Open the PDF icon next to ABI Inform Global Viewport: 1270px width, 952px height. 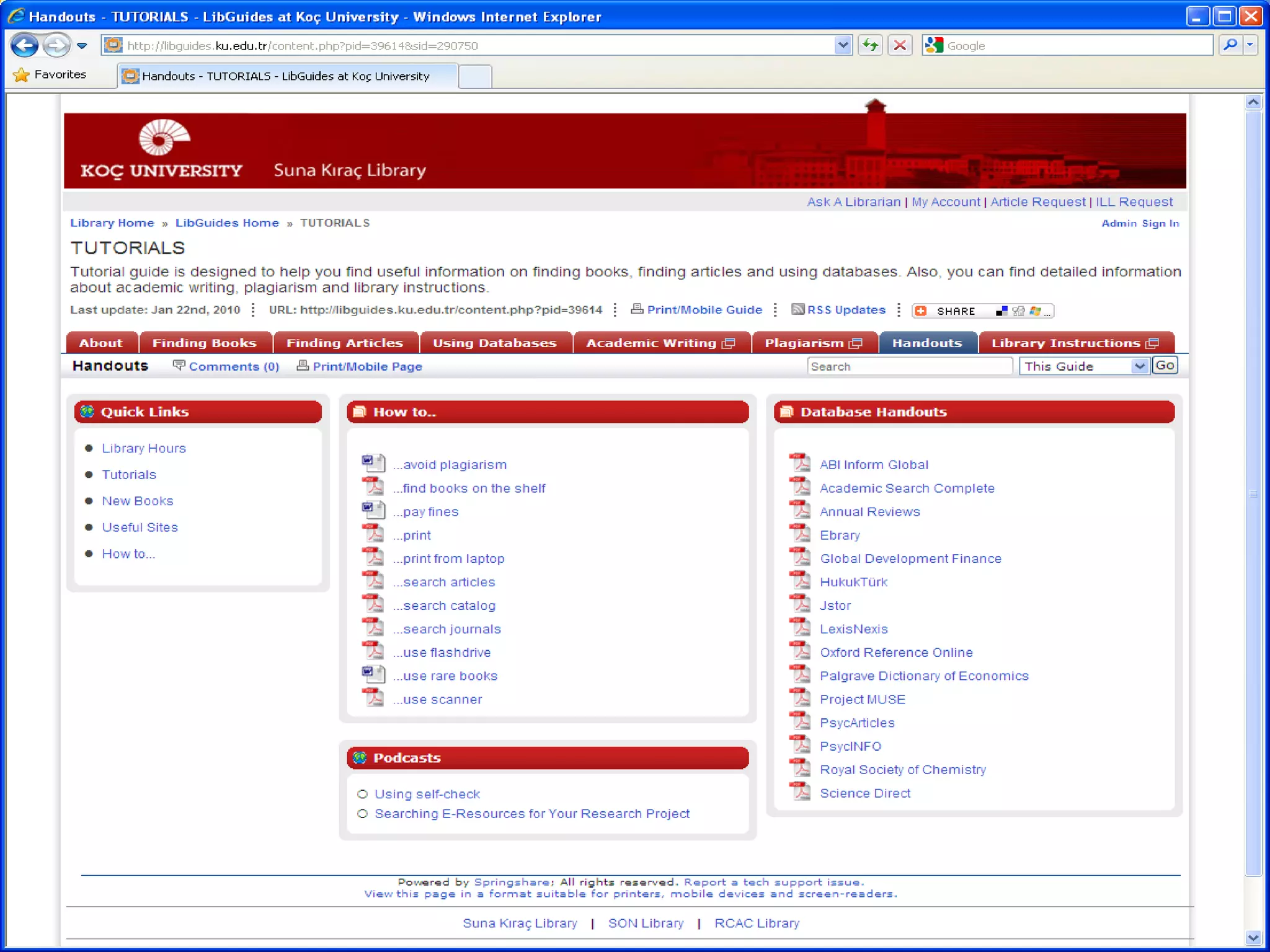pyautogui.click(x=800, y=464)
